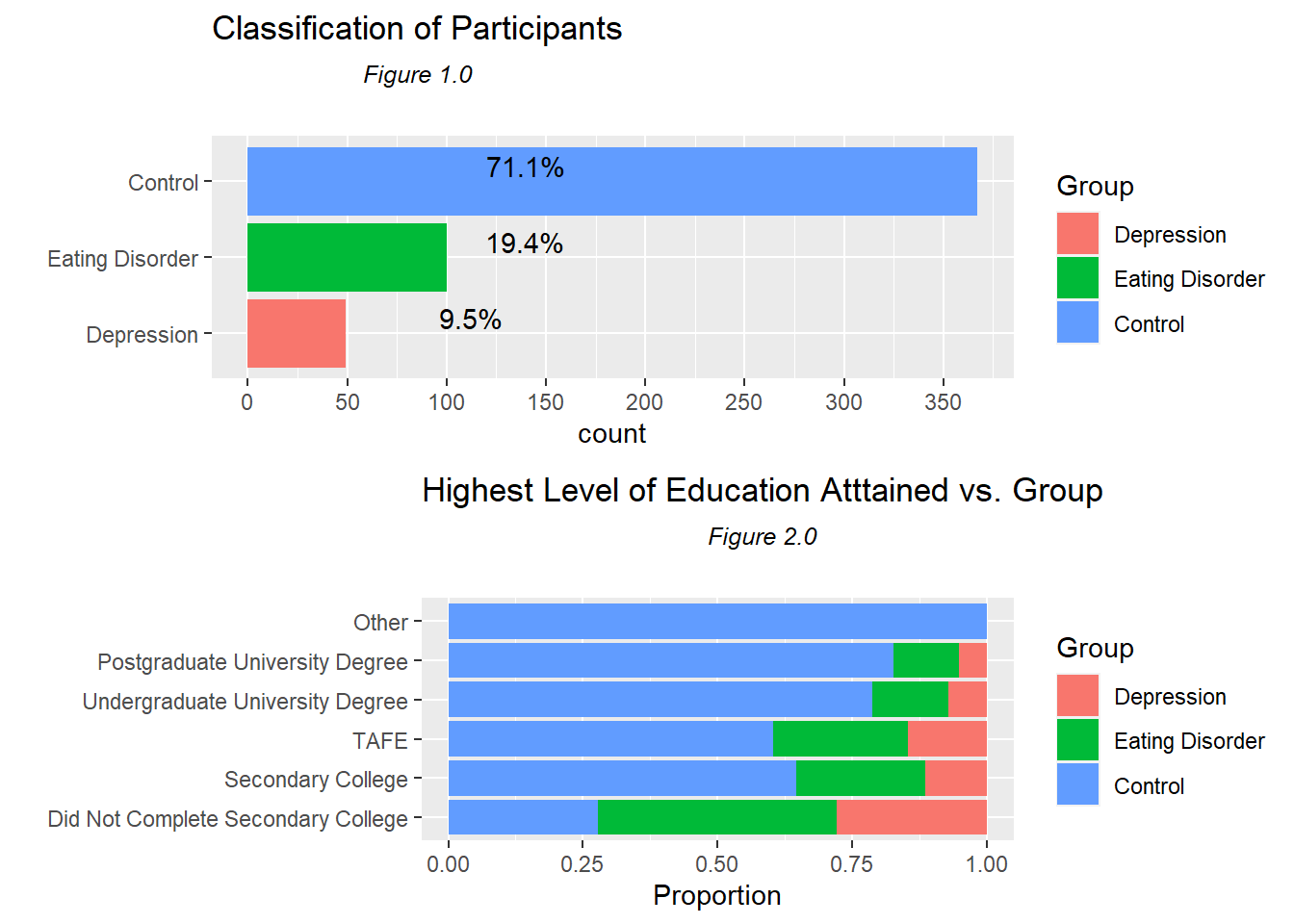The width and height of the screenshot is (1294, 924).
Task: Select the blue bar for the Other education level
Action: (717, 622)
